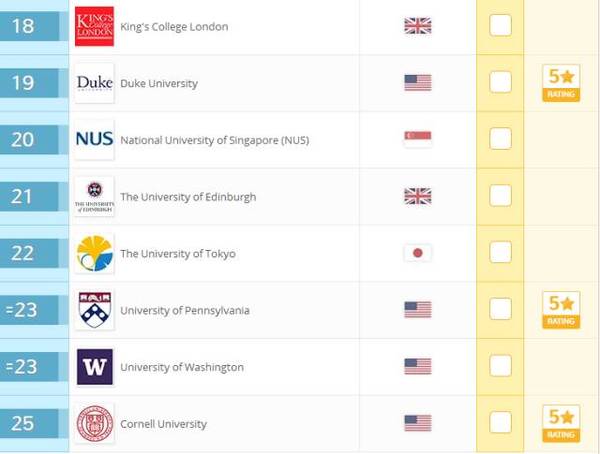Click the Japan flag next to Tokyo
This screenshot has width=600, height=454.
(x=418, y=253)
